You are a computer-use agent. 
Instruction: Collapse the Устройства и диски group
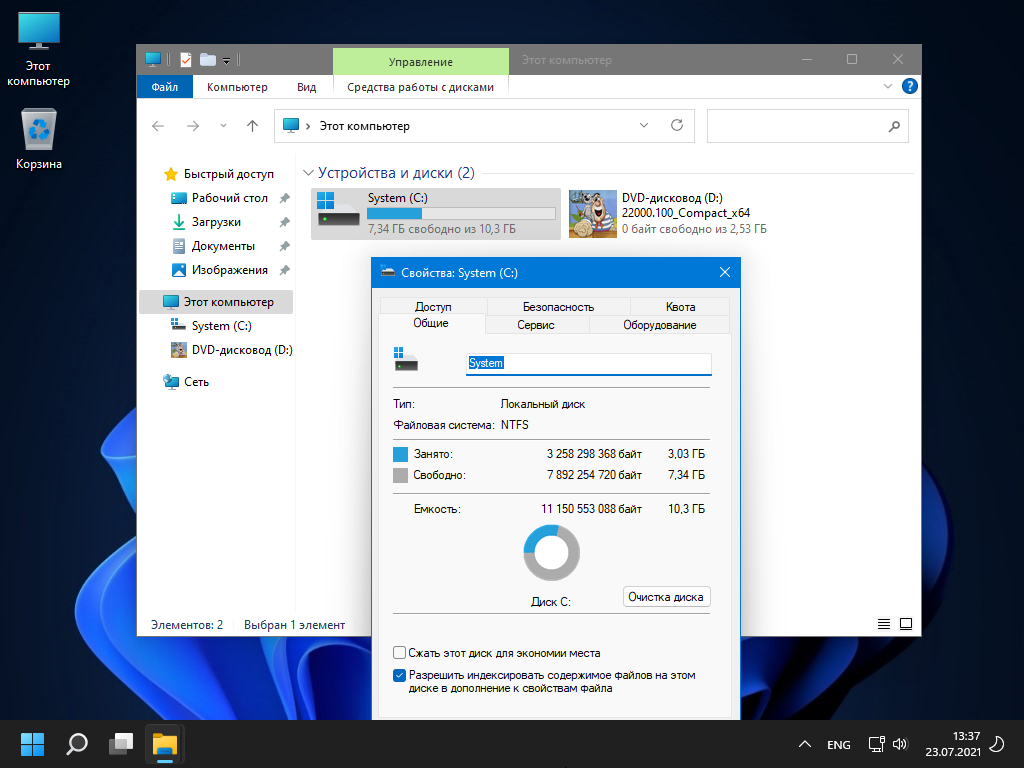click(x=308, y=173)
